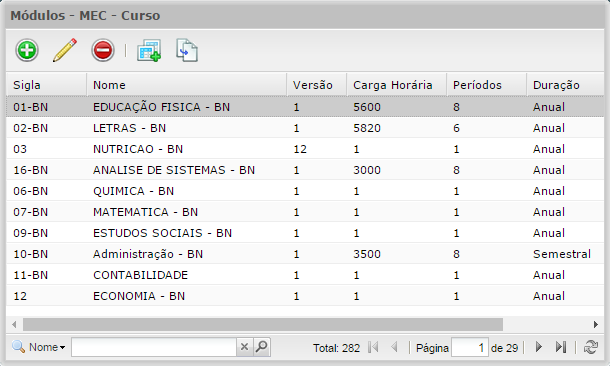Click the page number field
Image resolution: width=610 pixels, height=366 pixels.
click(x=470, y=347)
